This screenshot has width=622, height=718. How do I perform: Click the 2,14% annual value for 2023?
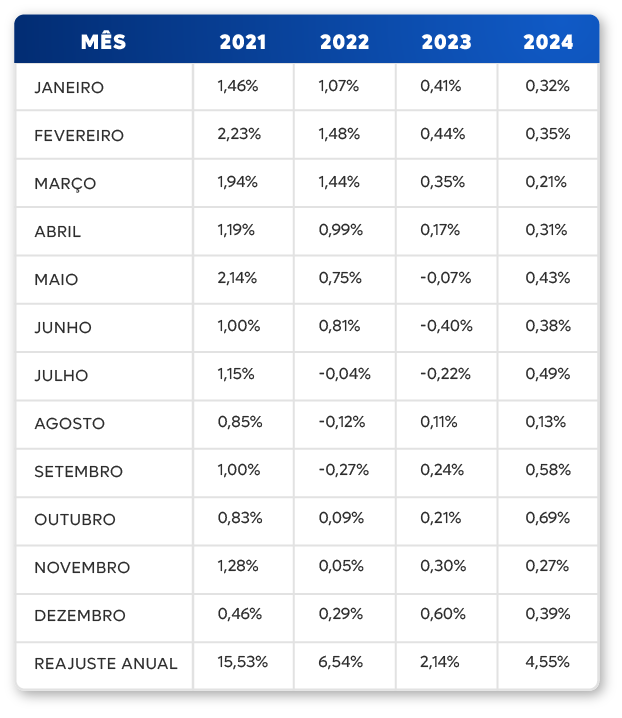point(440,662)
